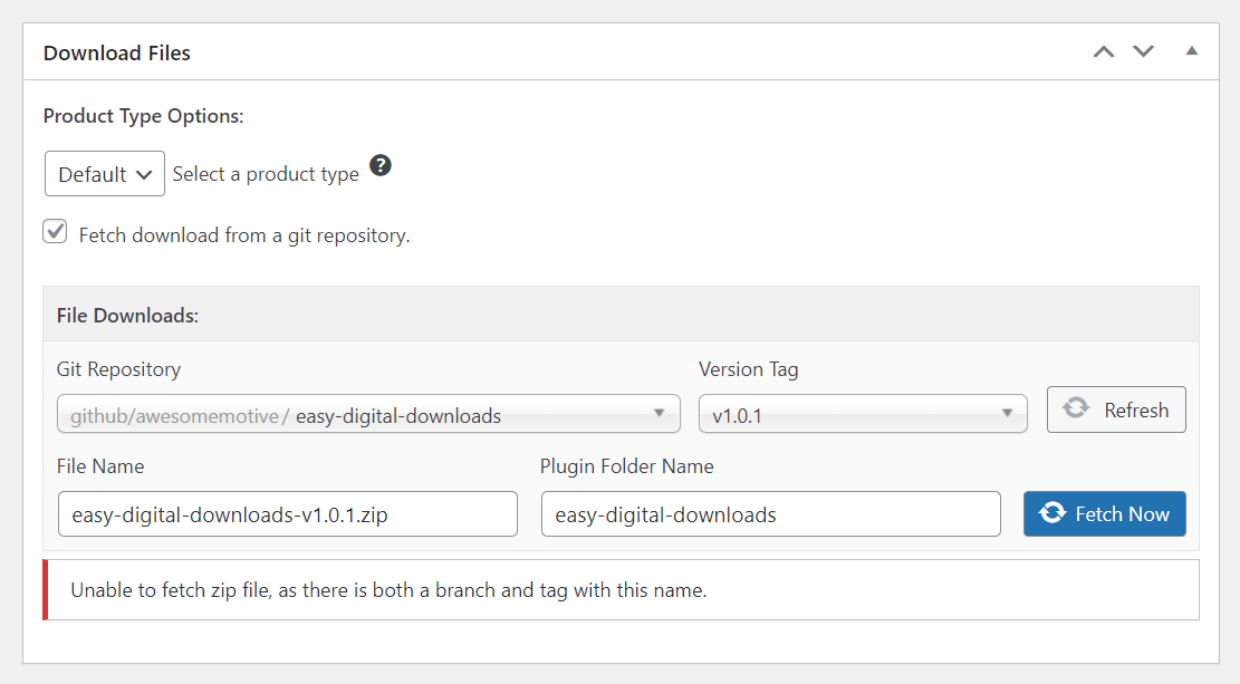Viewport: 1240px width, 684px height.
Task: Click the Download Files panel title
Action: [x=117, y=53]
